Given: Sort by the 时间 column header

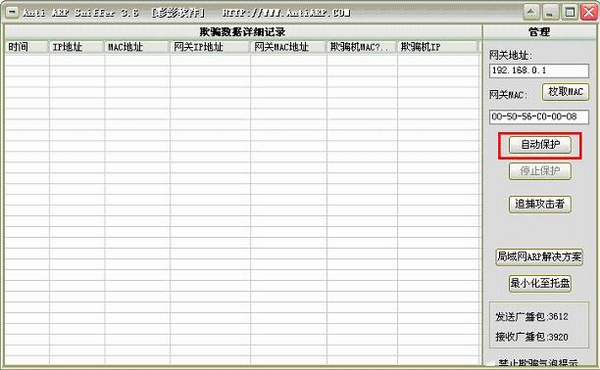Looking at the screenshot, I should (x=27, y=47).
